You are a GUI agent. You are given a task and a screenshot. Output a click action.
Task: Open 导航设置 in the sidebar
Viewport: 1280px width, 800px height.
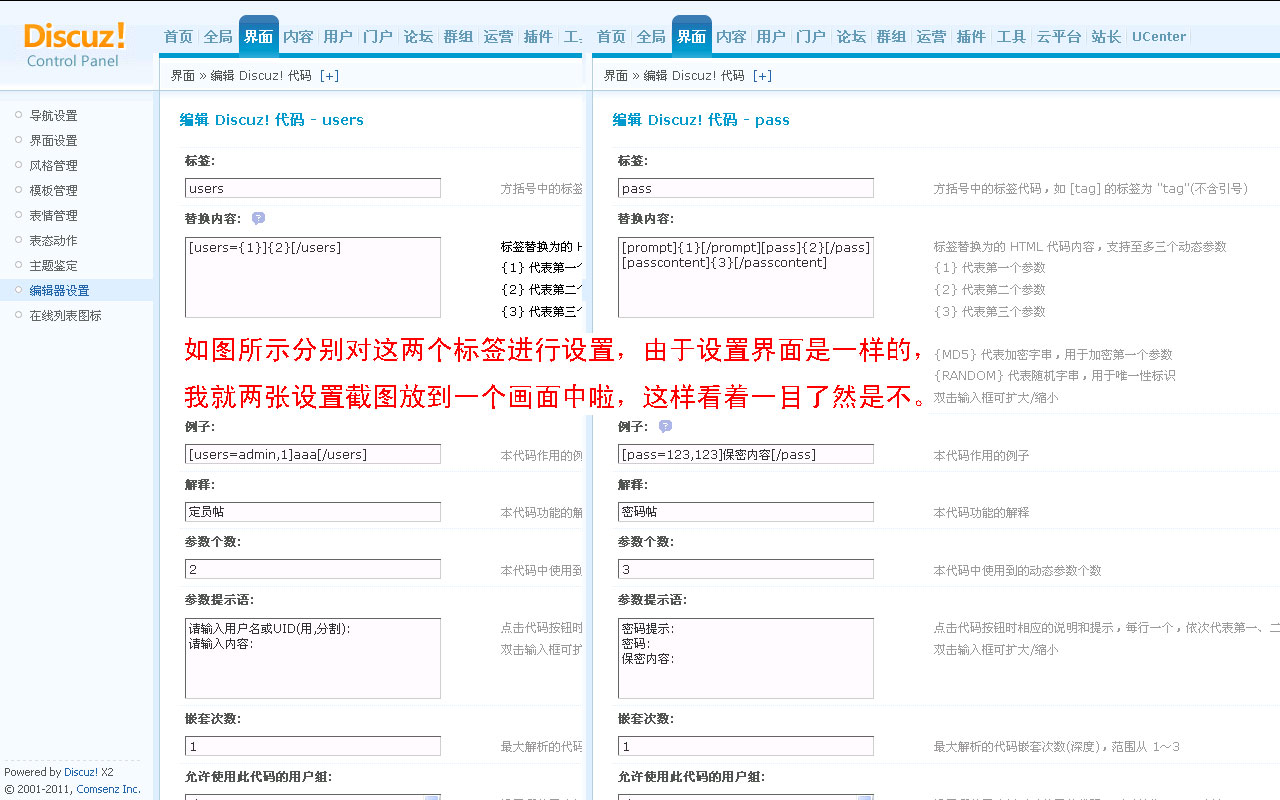pos(53,116)
